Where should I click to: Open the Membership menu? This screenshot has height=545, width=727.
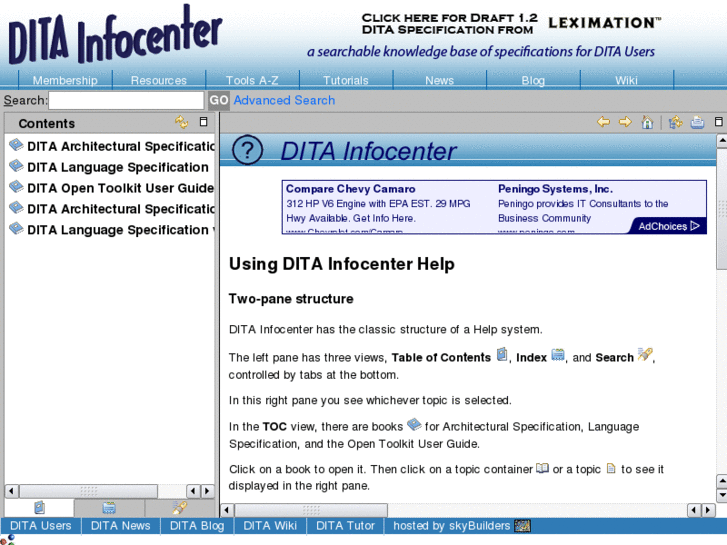[x=65, y=80]
